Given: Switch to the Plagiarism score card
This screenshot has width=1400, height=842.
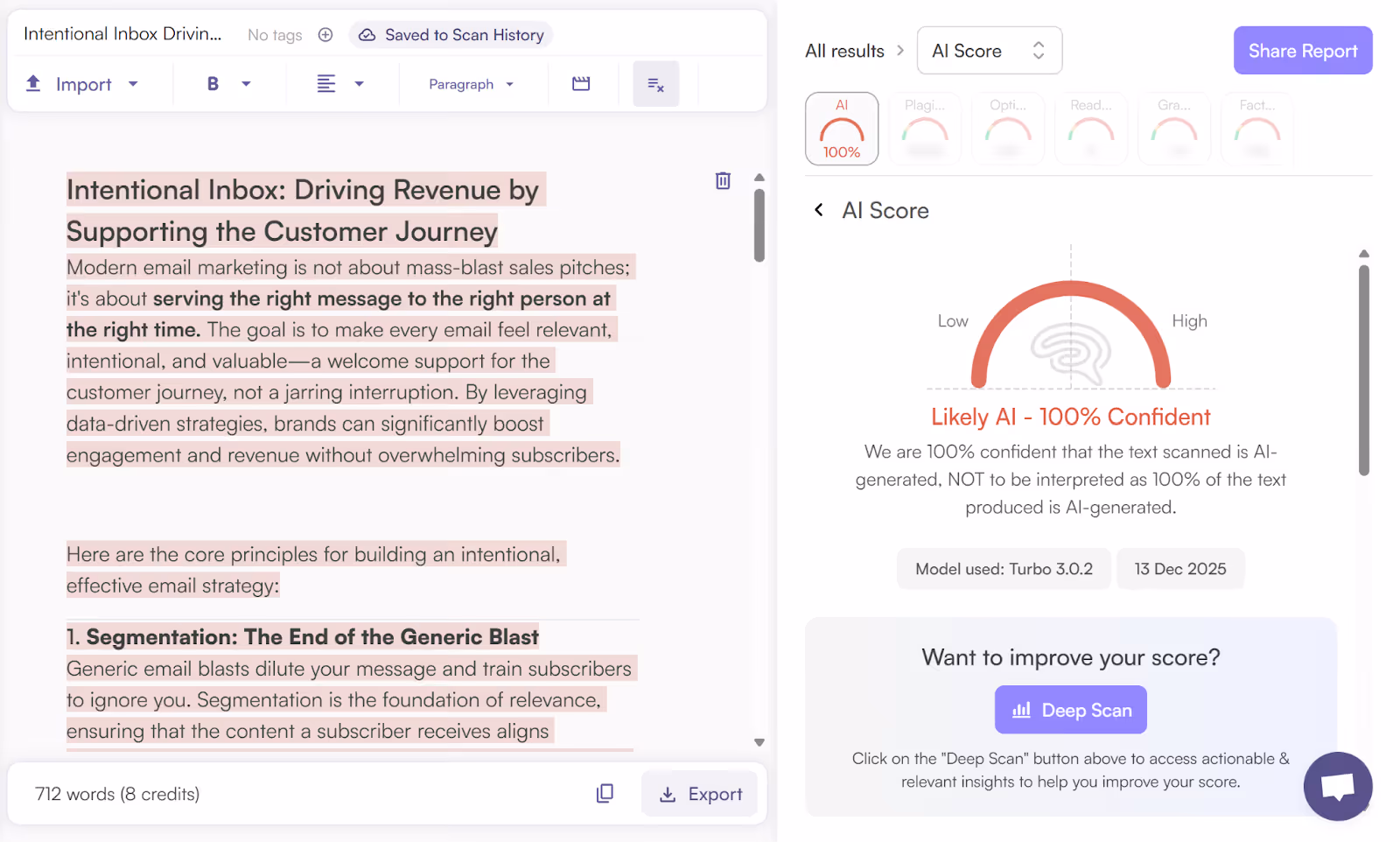Looking at the screenshot, I should (x=925, y=128).
